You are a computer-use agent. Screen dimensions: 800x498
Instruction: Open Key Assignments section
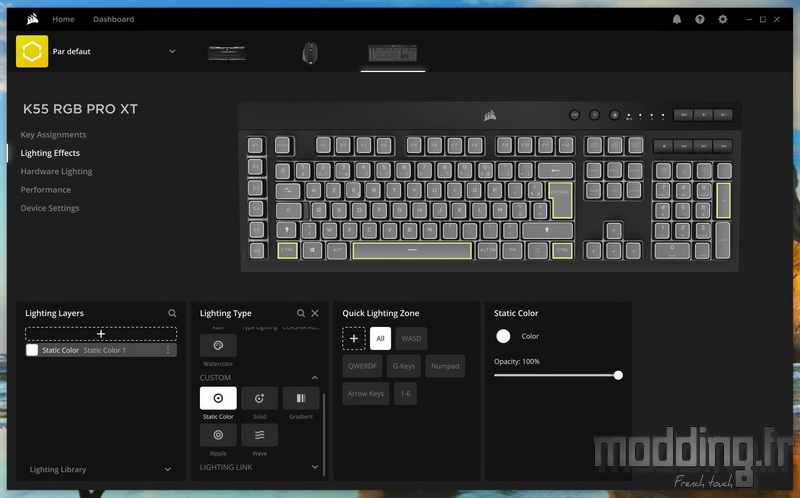tap(53, 135)
